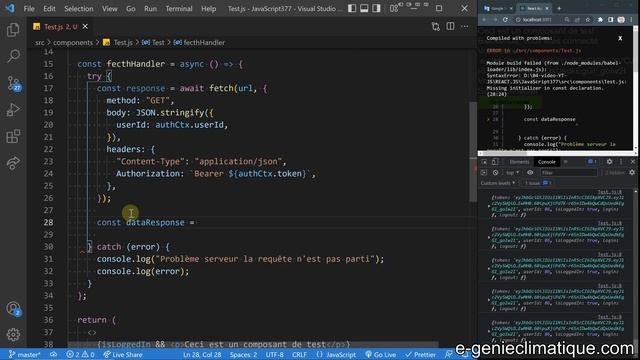
Task: Open the browser profile avatar
Action: point(621,20)
